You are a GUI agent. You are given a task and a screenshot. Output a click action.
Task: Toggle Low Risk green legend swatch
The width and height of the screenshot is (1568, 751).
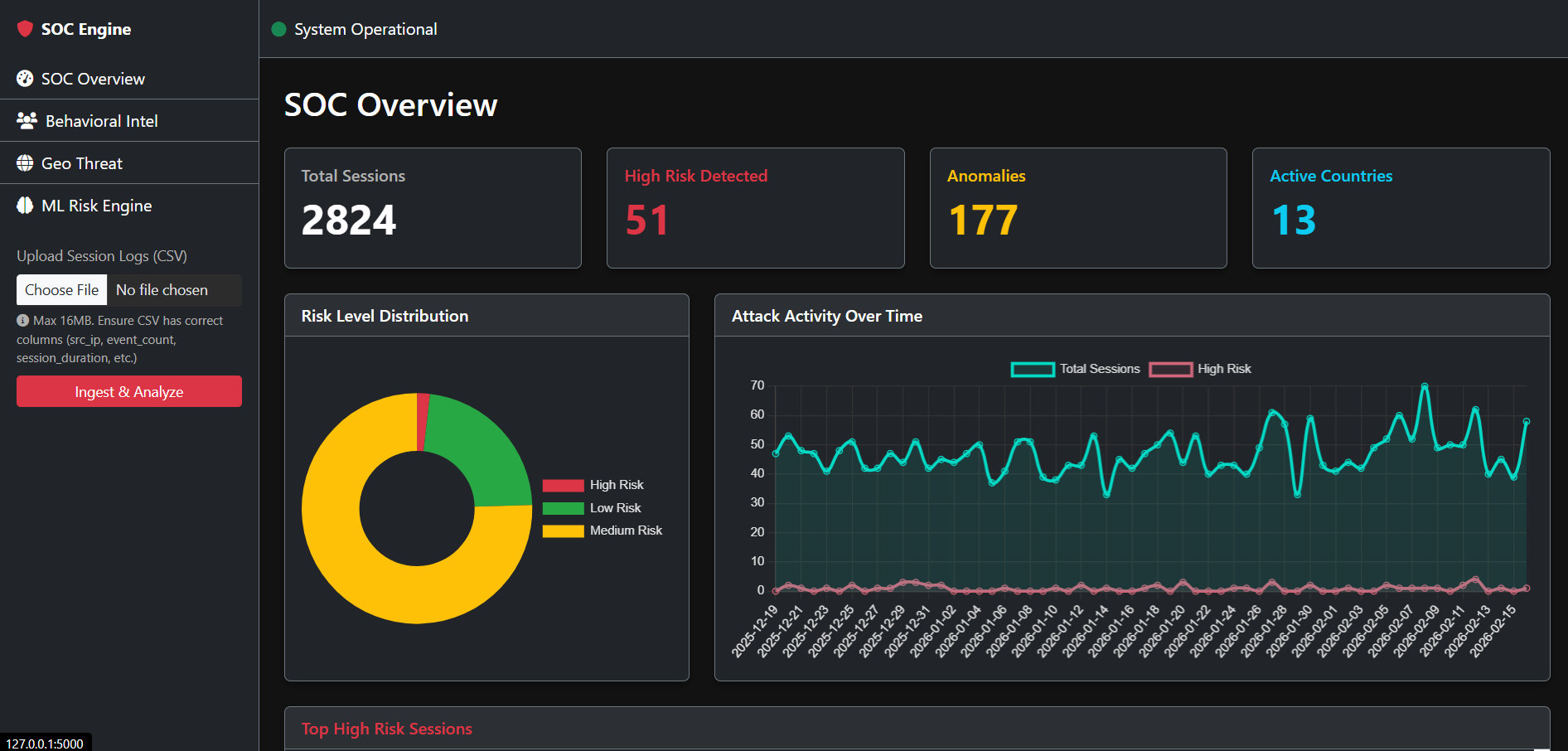coord(564,508)
